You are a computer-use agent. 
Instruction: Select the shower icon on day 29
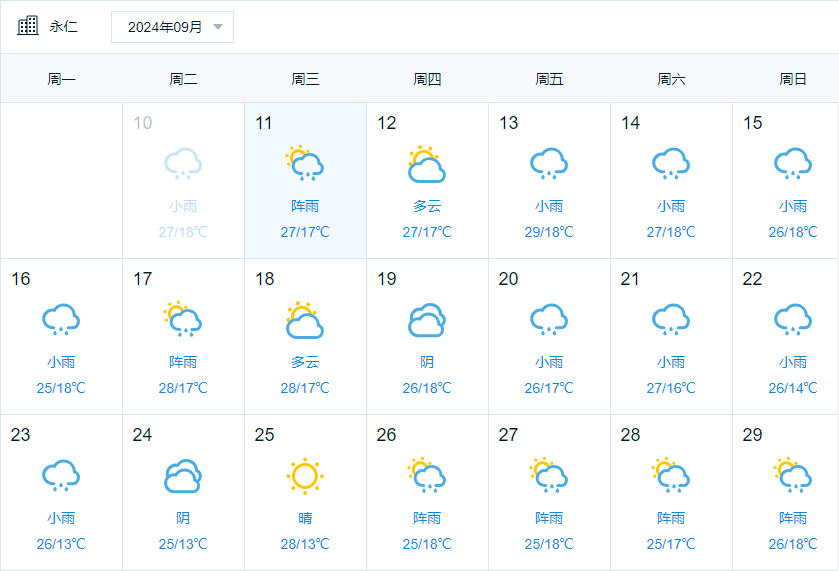[x=792, y=476]
